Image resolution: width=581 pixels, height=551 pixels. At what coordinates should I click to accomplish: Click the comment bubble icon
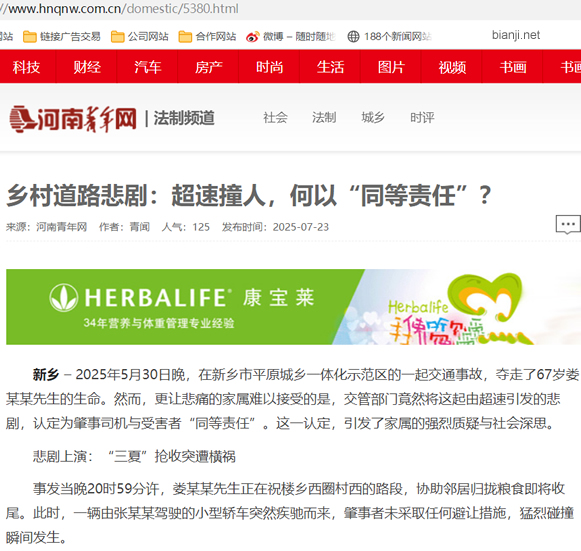568,225
